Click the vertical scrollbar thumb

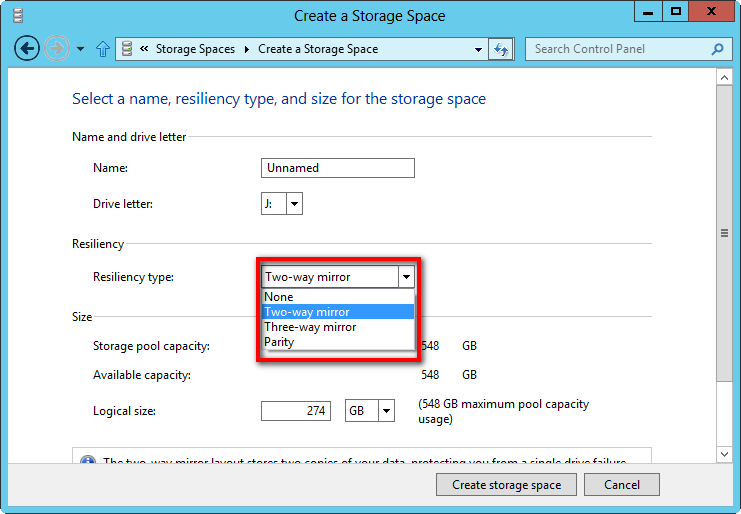tap(724, 233)
